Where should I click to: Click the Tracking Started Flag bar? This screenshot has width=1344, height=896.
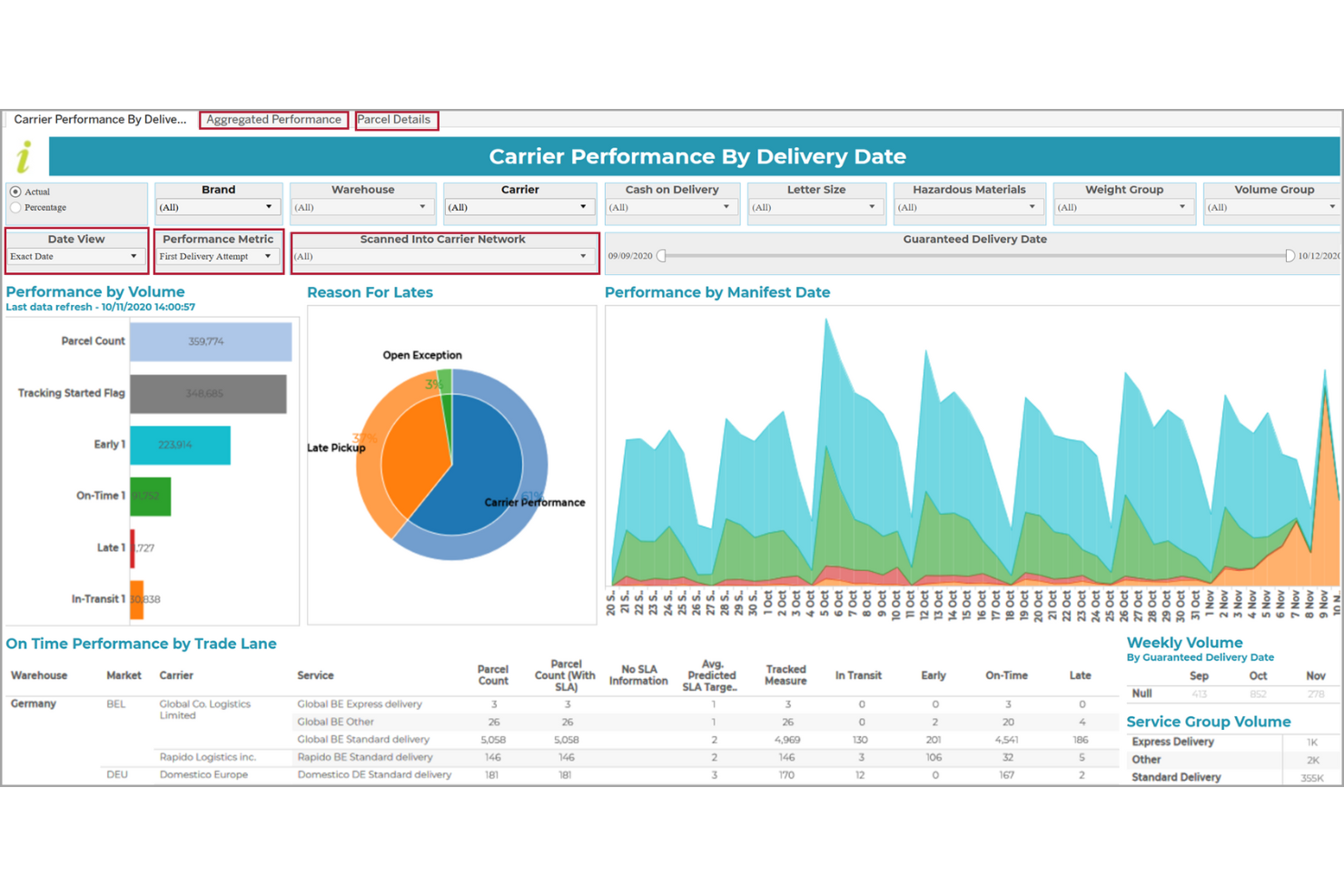click(208, 394)
